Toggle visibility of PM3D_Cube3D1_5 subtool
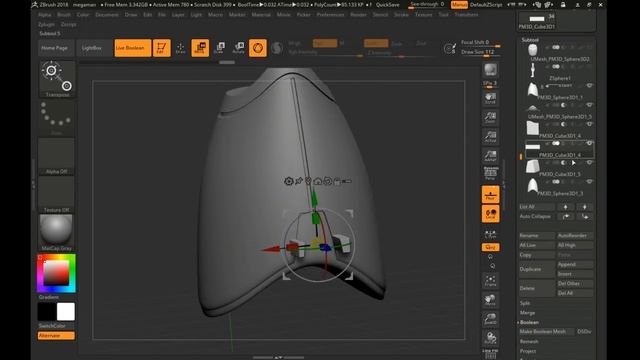640x360 pixels. click(589, 162)
